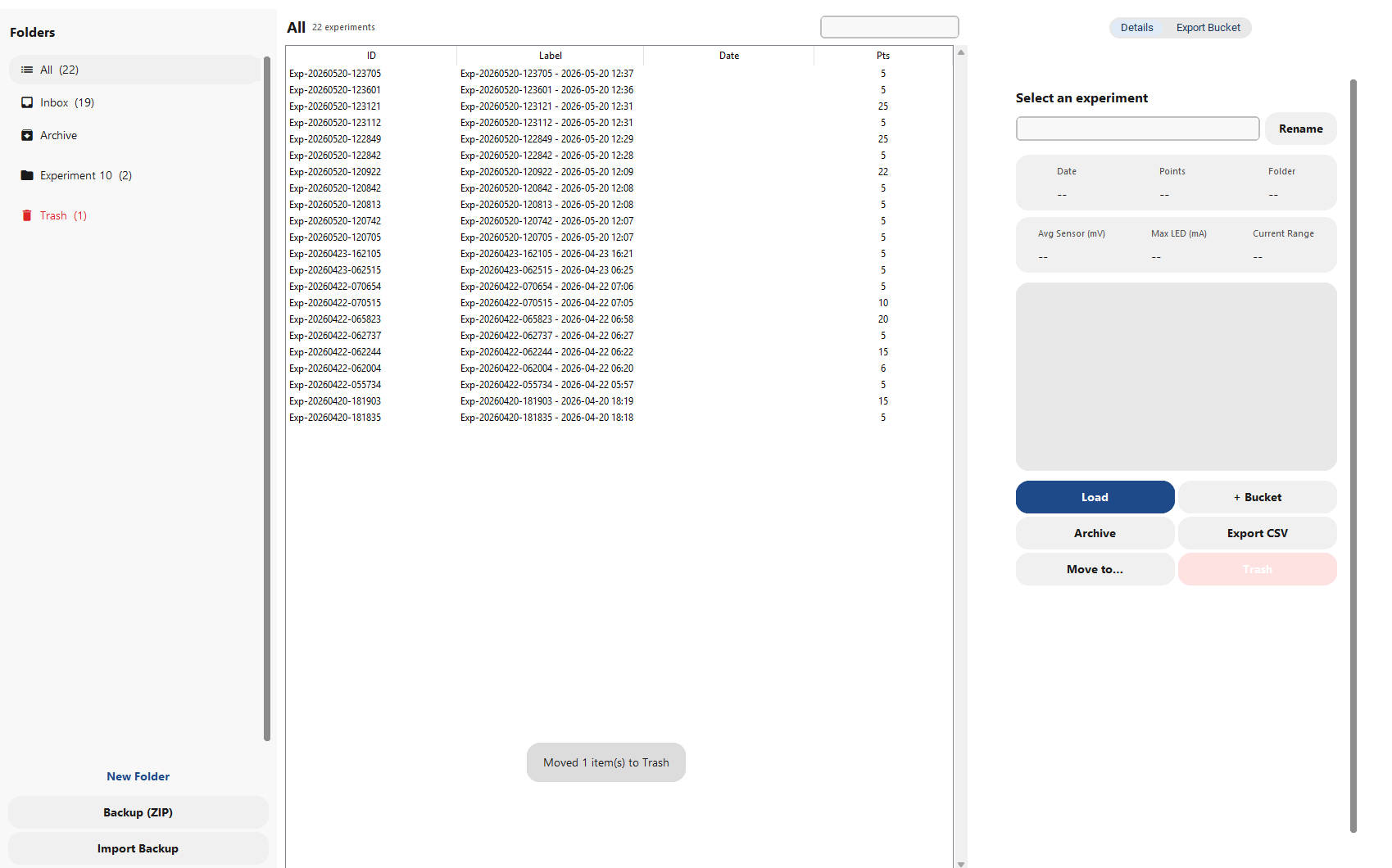The height and width of the screenshot is (868, 1392).
Task: Select row Exp-20260520-123705
Action: [619, 74]
